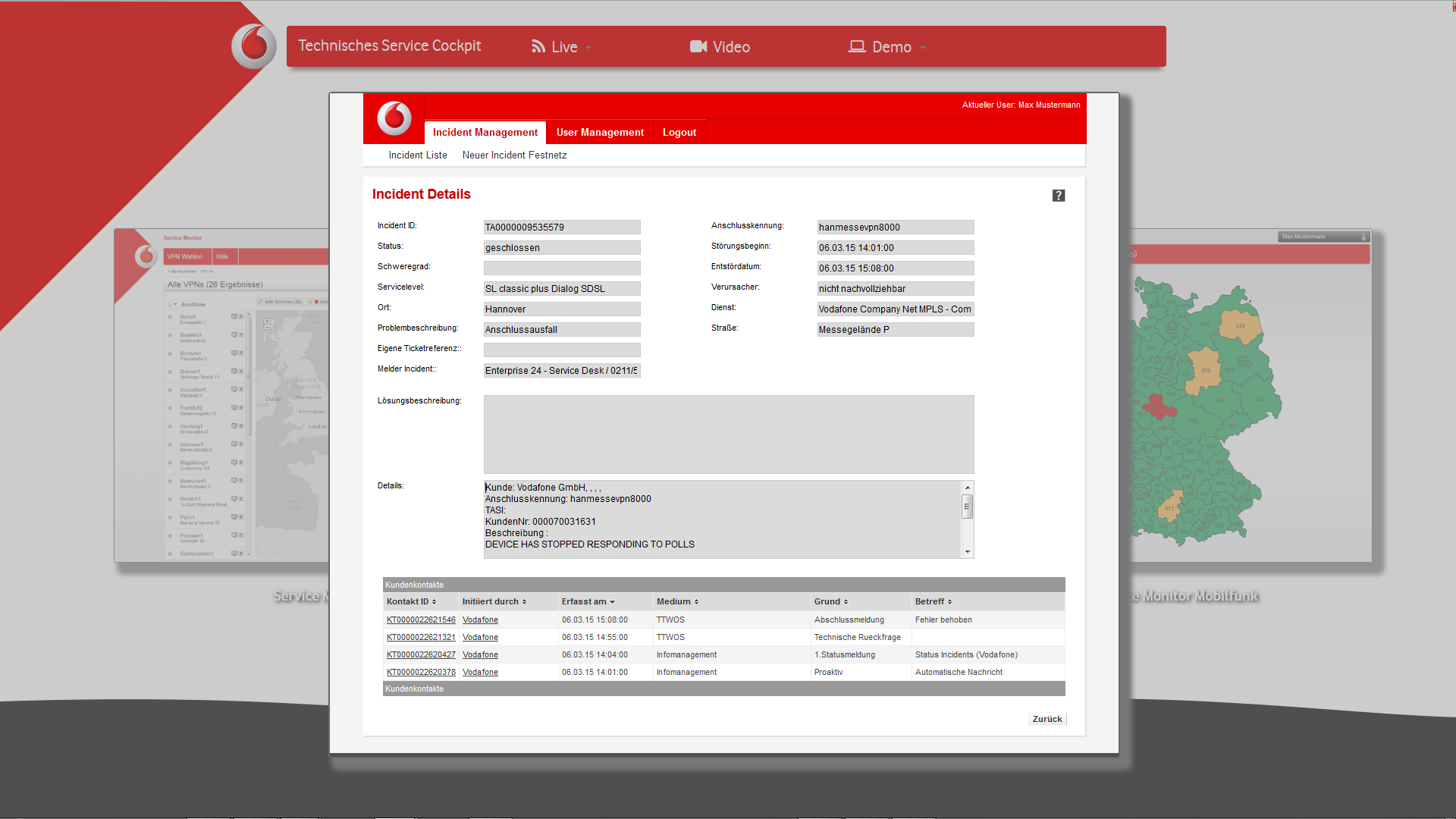Sort contacts by Medium column

(677, 601)
